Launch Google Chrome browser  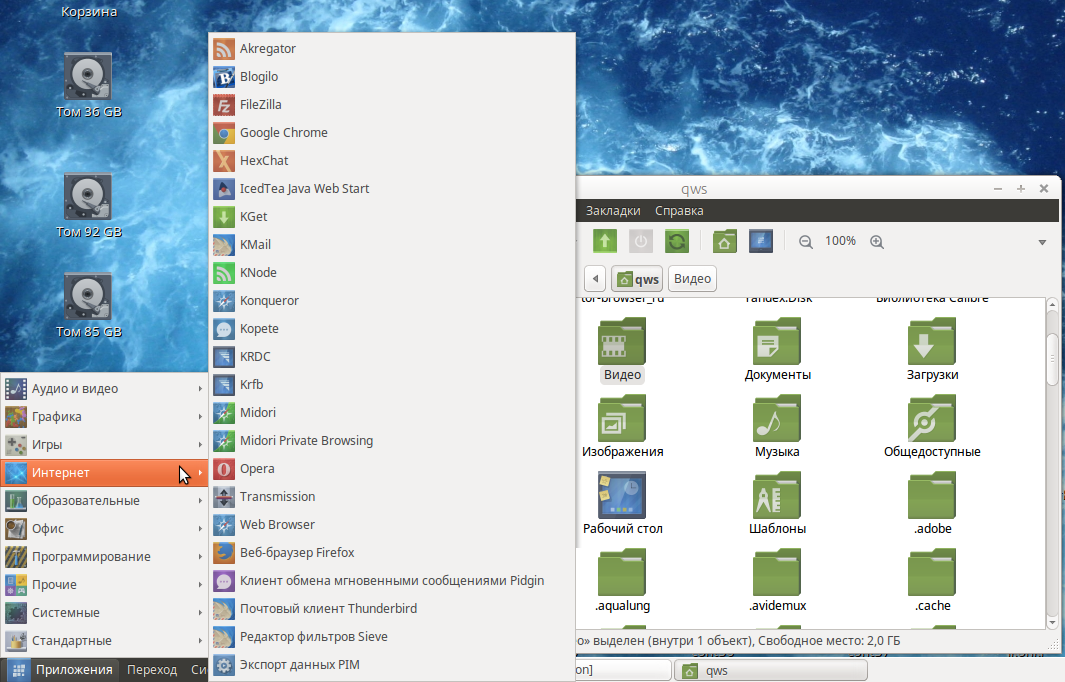pyautogui.click(x=392, y=132)
